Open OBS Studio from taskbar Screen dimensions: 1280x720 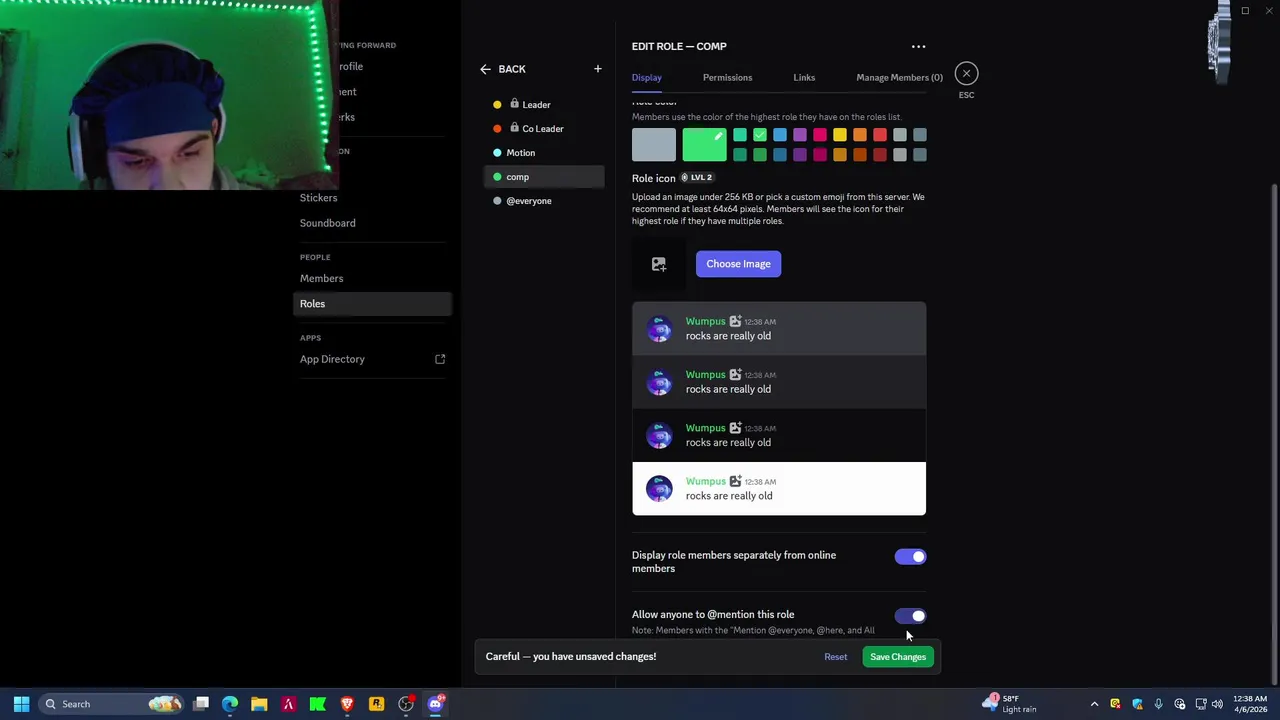(406, 704)
